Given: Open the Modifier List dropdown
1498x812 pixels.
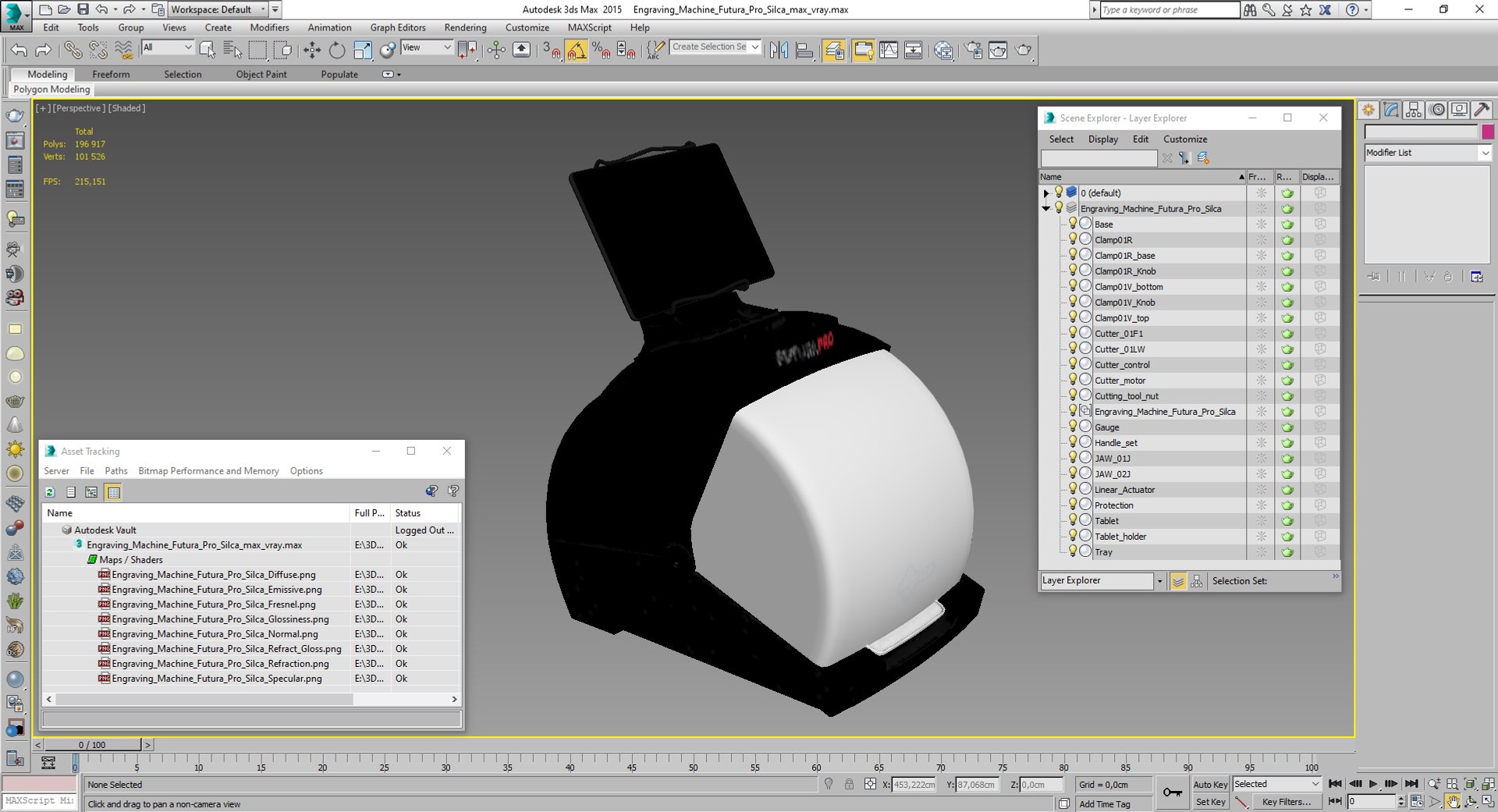Looking at the screenshot, I should pyautogui.click(x=1428, y=153).
